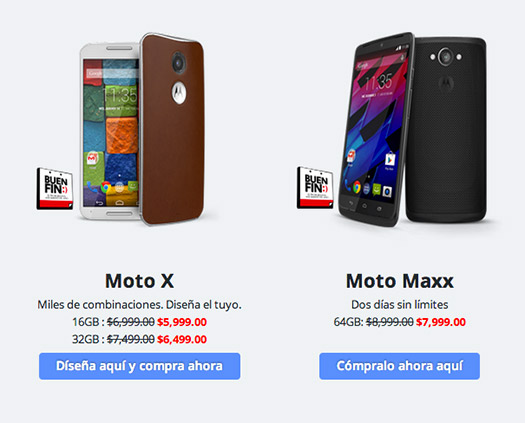Click the Moto X 32GB sale price $6,499.00
The height and width of the screenshot is (423, 525).
click(x=182, y=339)
